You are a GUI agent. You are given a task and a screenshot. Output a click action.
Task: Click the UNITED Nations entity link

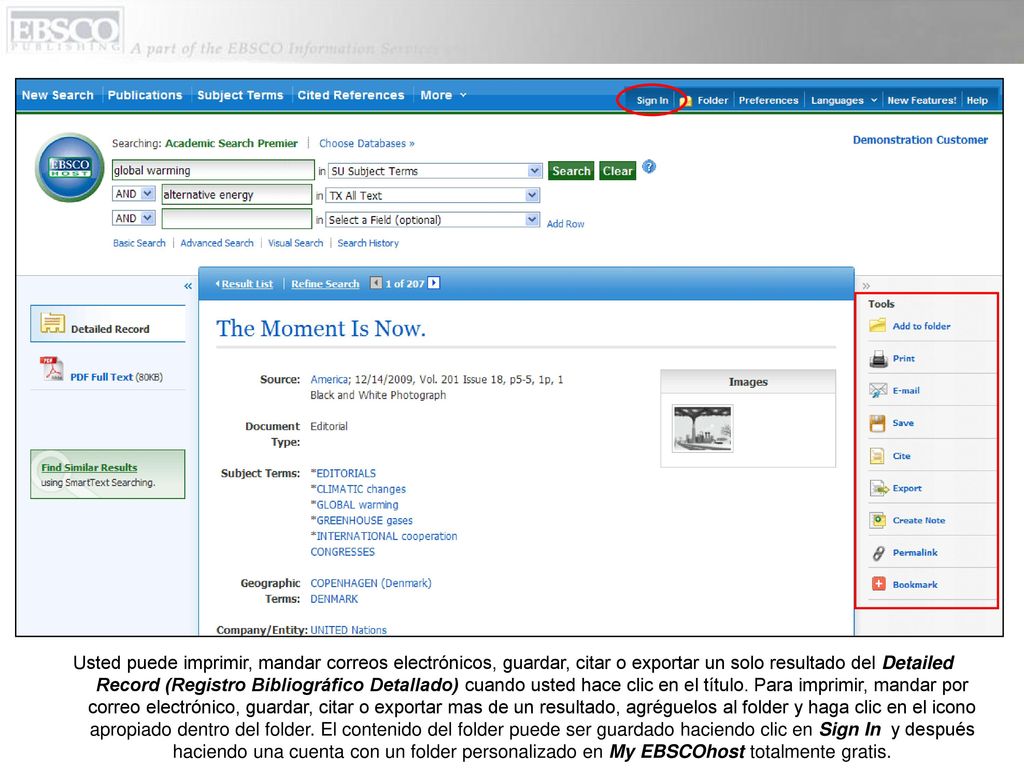click(x=349, y=630)
